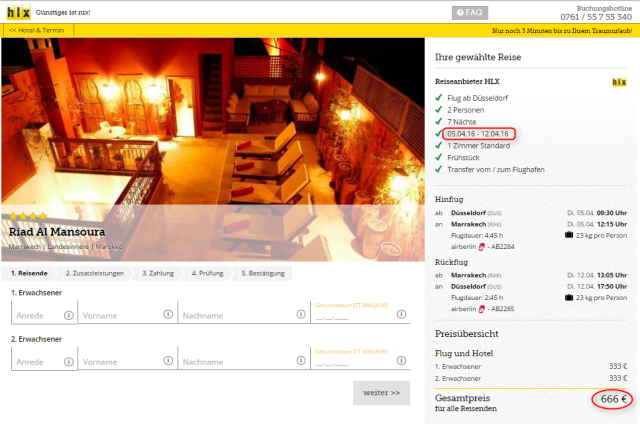Click 'Preisübersicht' heading

tap(467, 334)
